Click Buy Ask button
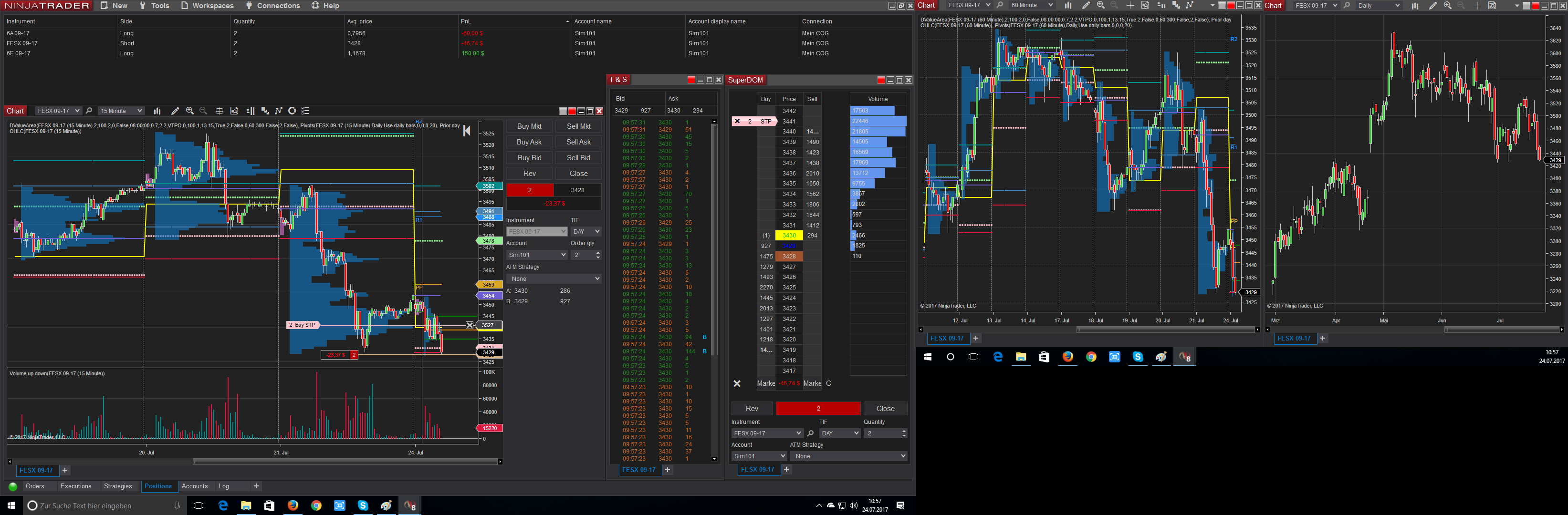The image size is (1568, 515). coord(529,142)
